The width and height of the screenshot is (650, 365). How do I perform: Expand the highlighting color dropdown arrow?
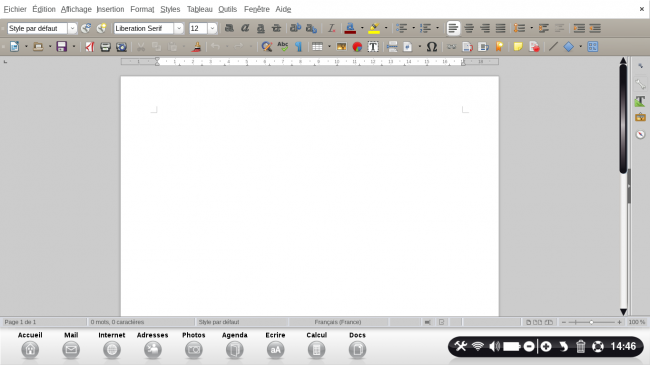click(386, 28)
